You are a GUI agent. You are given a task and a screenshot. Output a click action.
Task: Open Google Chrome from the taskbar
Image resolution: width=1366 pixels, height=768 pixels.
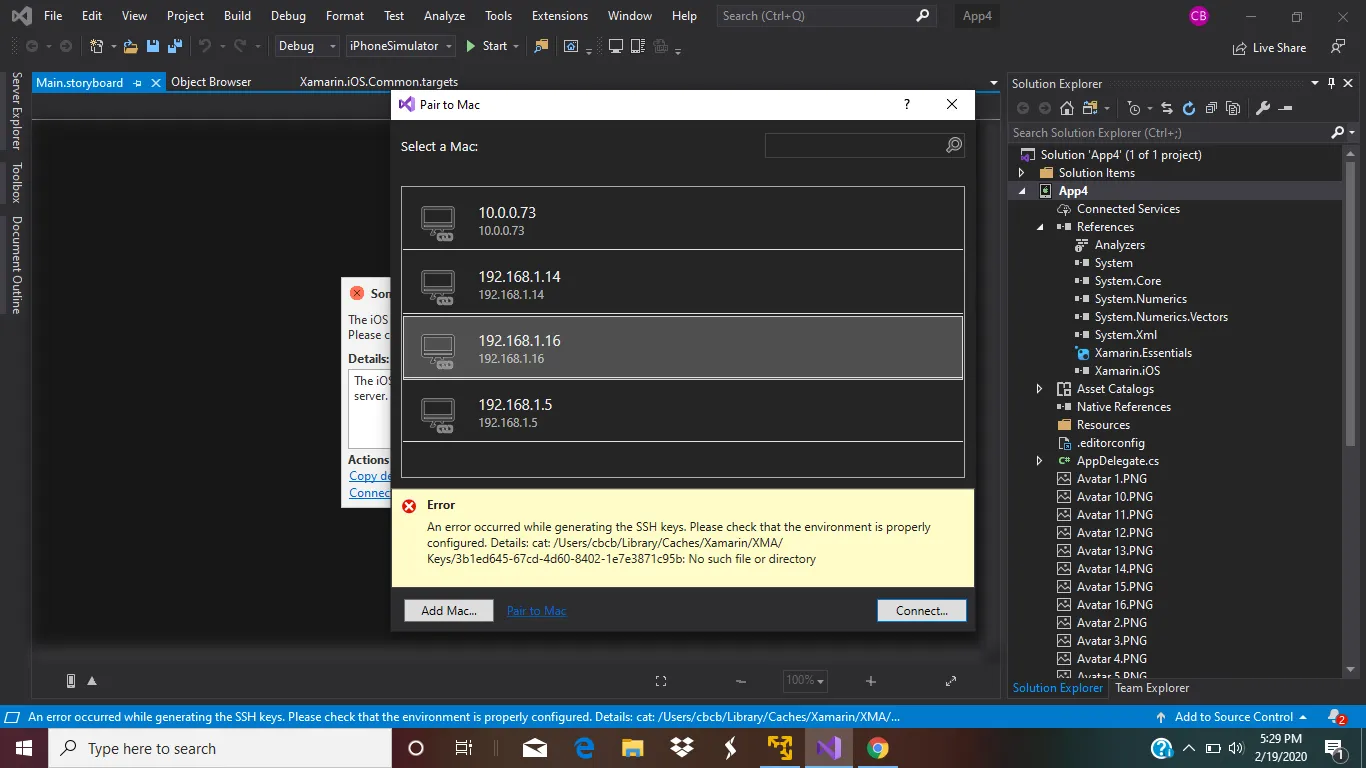[x=877, y=748]
